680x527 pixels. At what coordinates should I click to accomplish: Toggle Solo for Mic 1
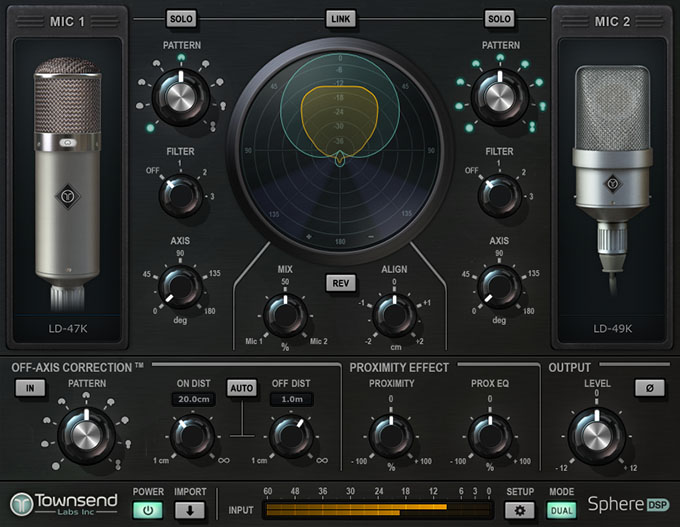click(x=181, y=19)
